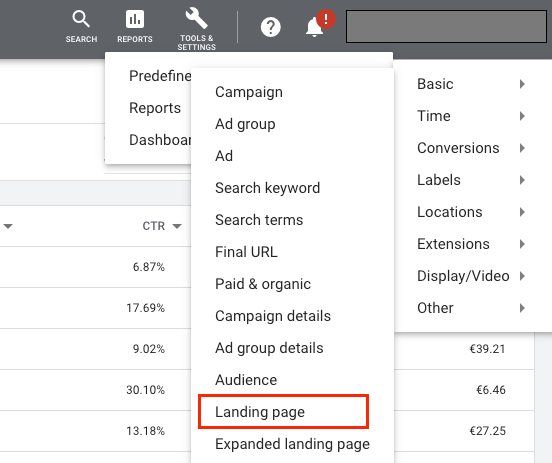This screenshot has height=463, width=552.
Task: Open the Predefined reports menu entry
Action: pos(160,76)
